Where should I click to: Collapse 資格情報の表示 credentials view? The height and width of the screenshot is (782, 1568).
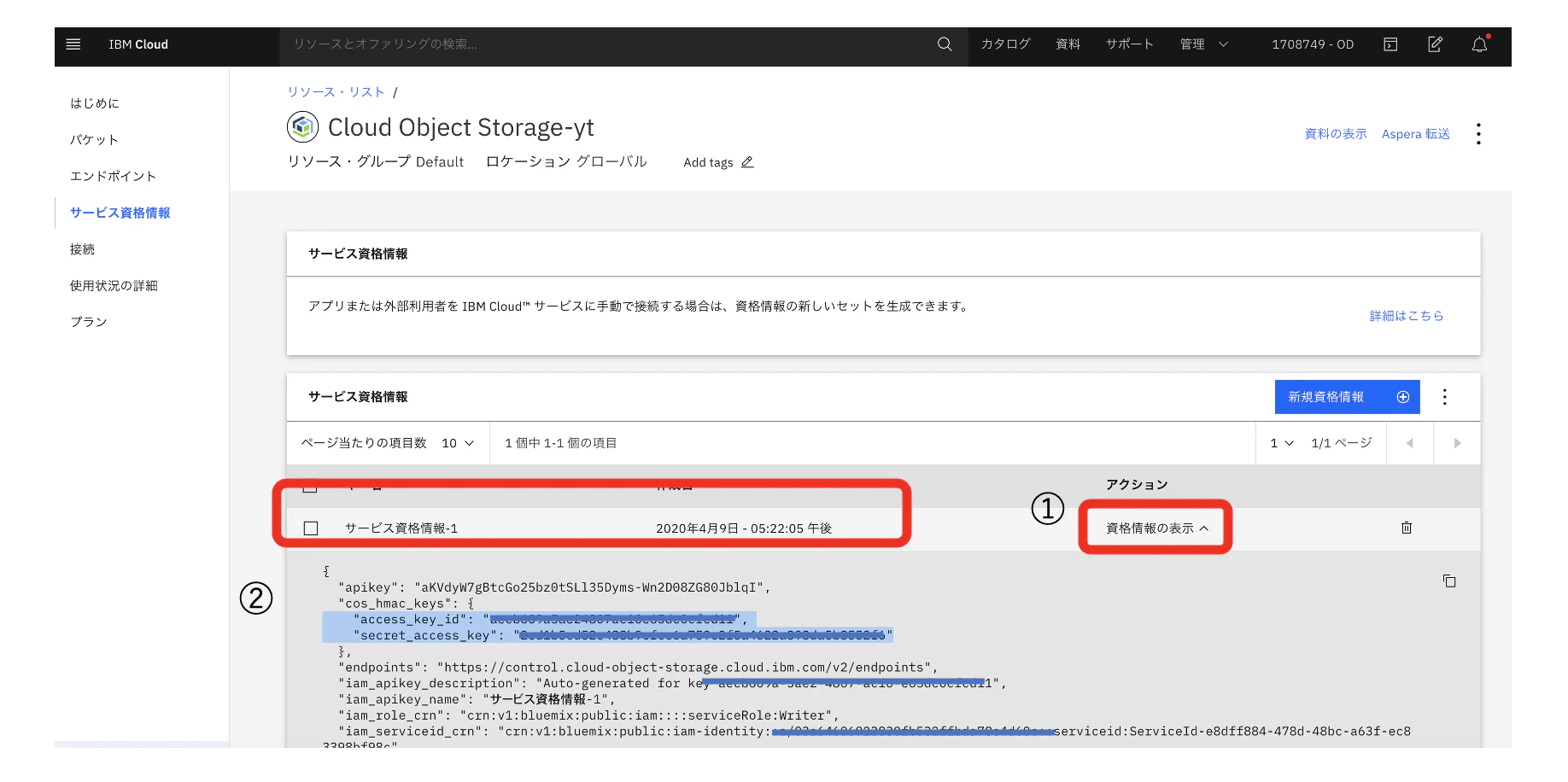[x=1156, y=528]
